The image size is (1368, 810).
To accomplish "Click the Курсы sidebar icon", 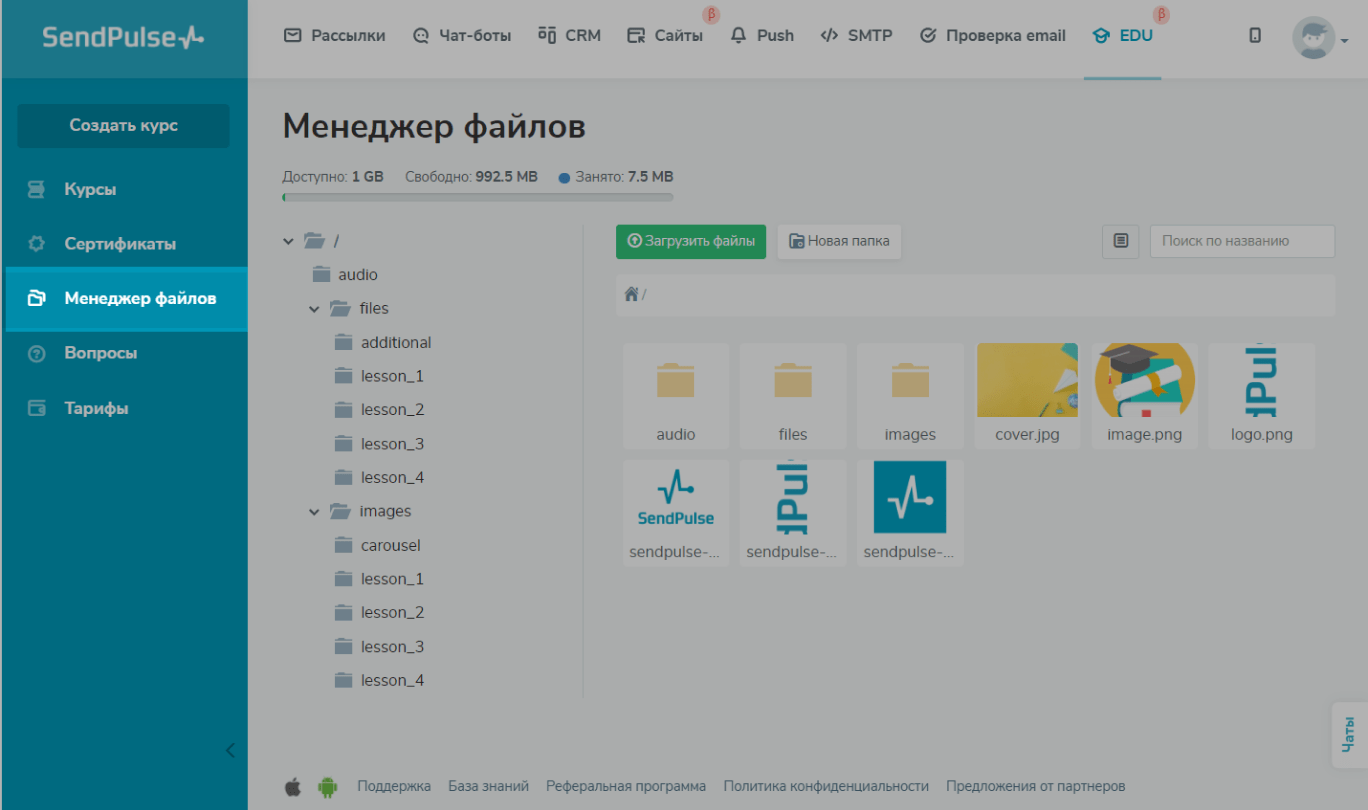I will coord(37,189).
